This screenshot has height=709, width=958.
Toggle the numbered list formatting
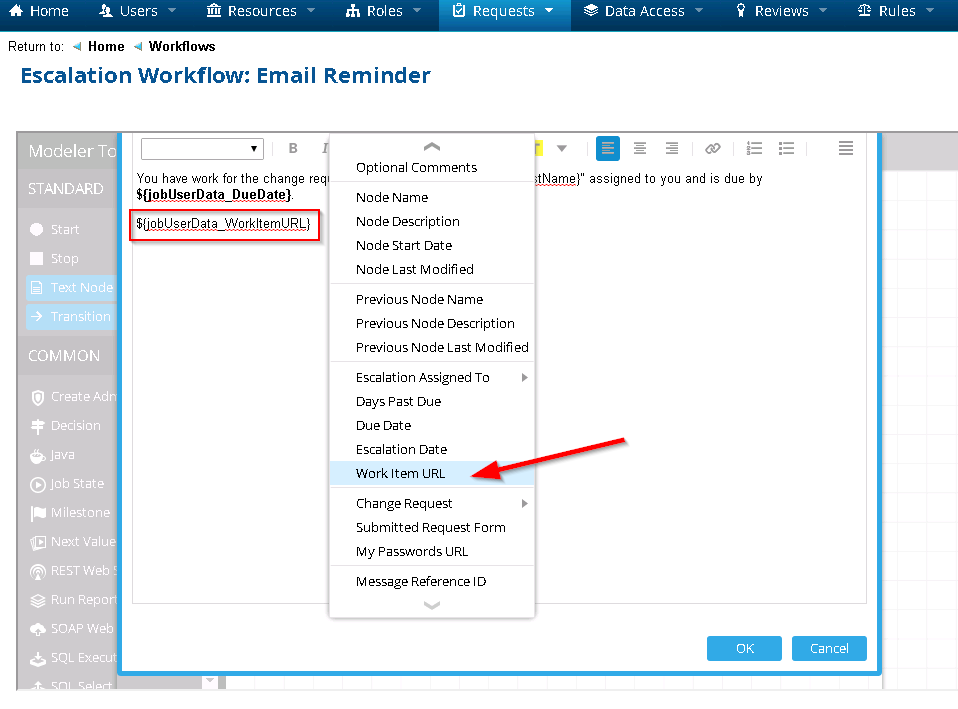pyautogui.click(x=754, y=148)
